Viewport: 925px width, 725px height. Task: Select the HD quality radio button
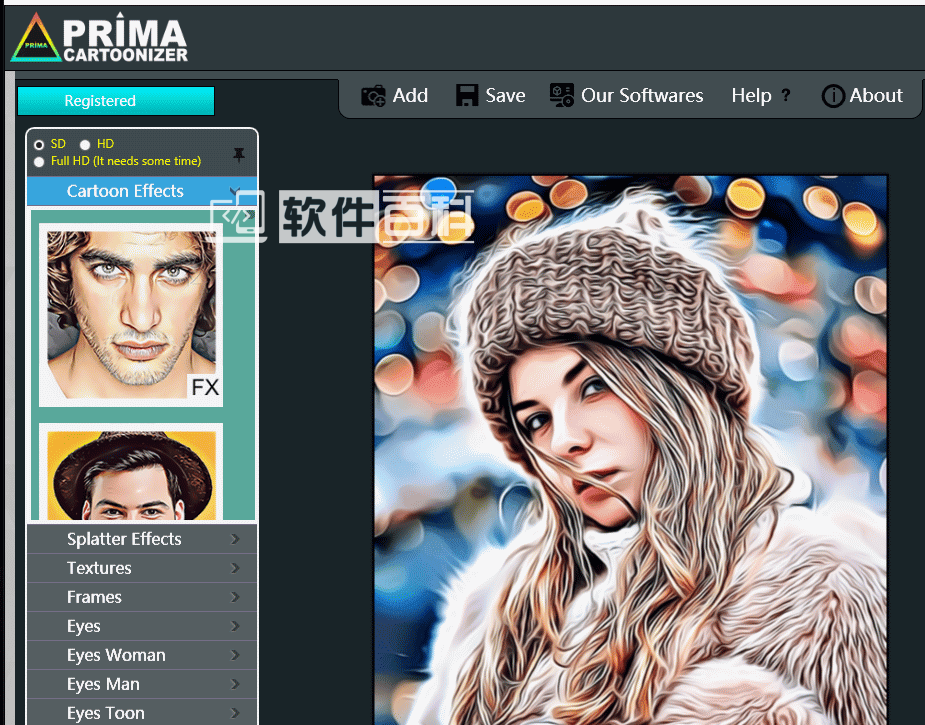(85, 145)
